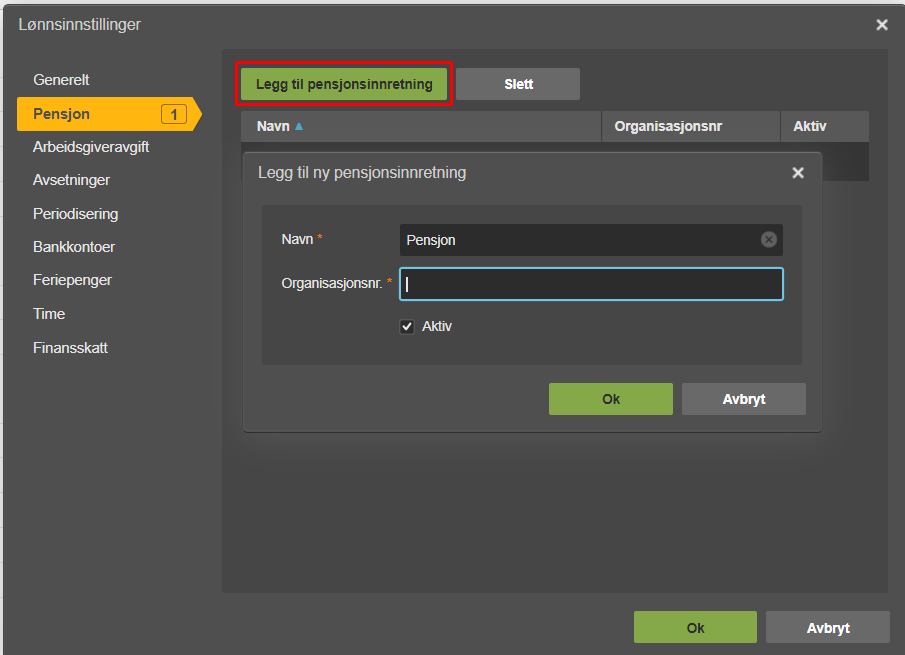The width and height of the screenshot is (905, 655).
Task: Close the Legg til ny pensjonsinnretning dialog
Action: (798, 173)
